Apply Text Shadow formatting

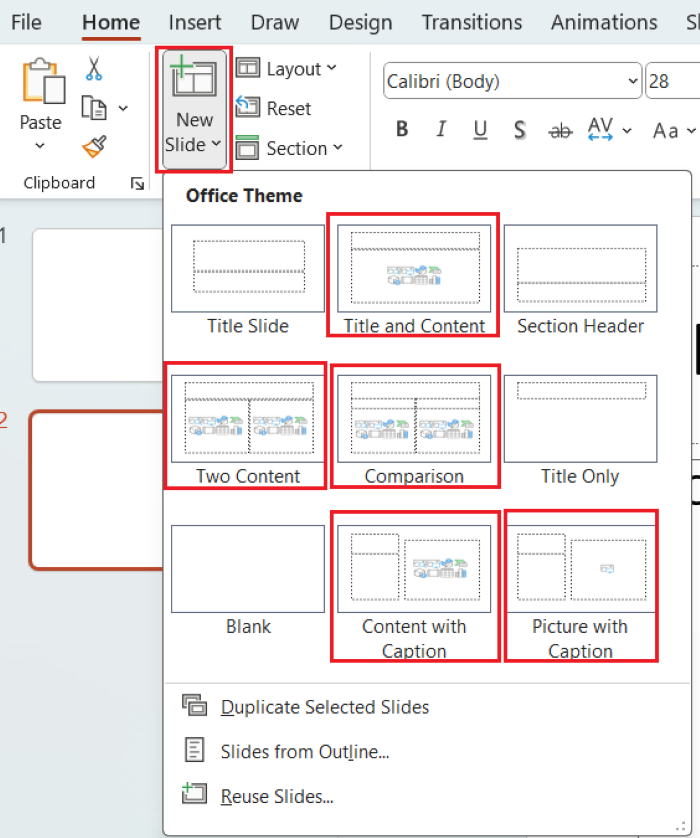coord(519,130)
